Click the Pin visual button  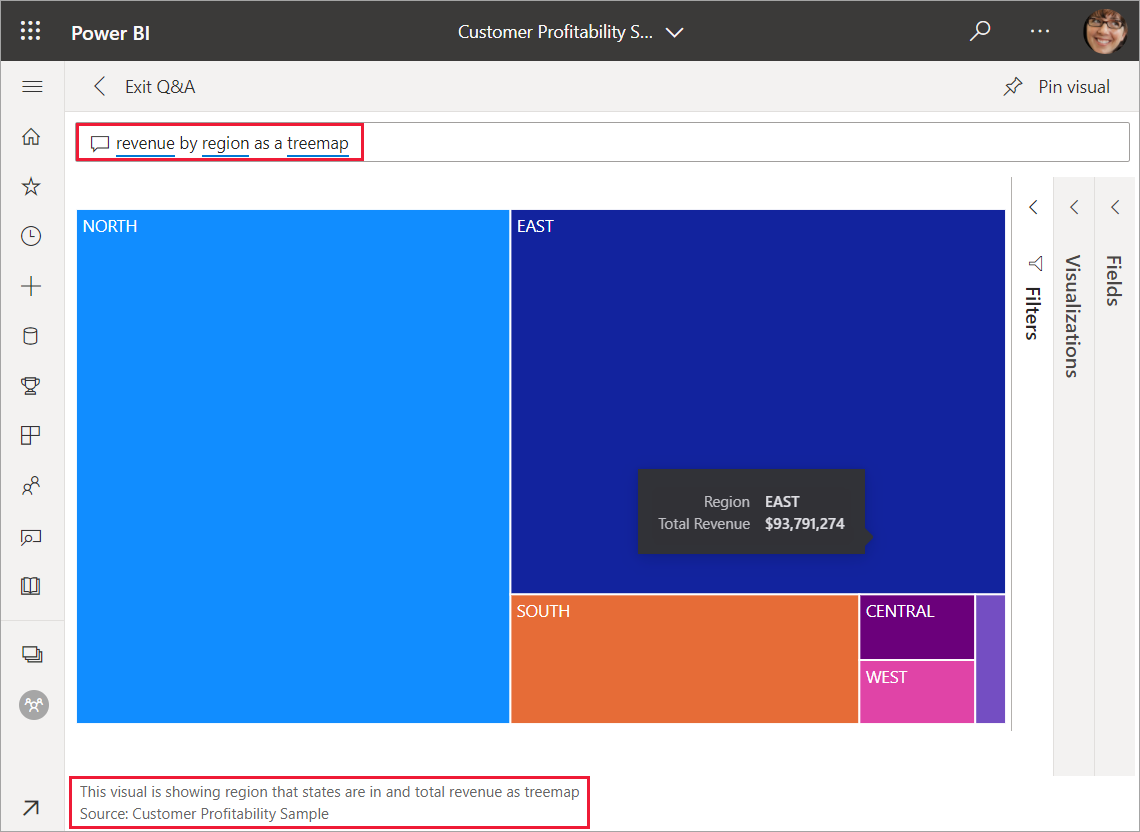1056,87
